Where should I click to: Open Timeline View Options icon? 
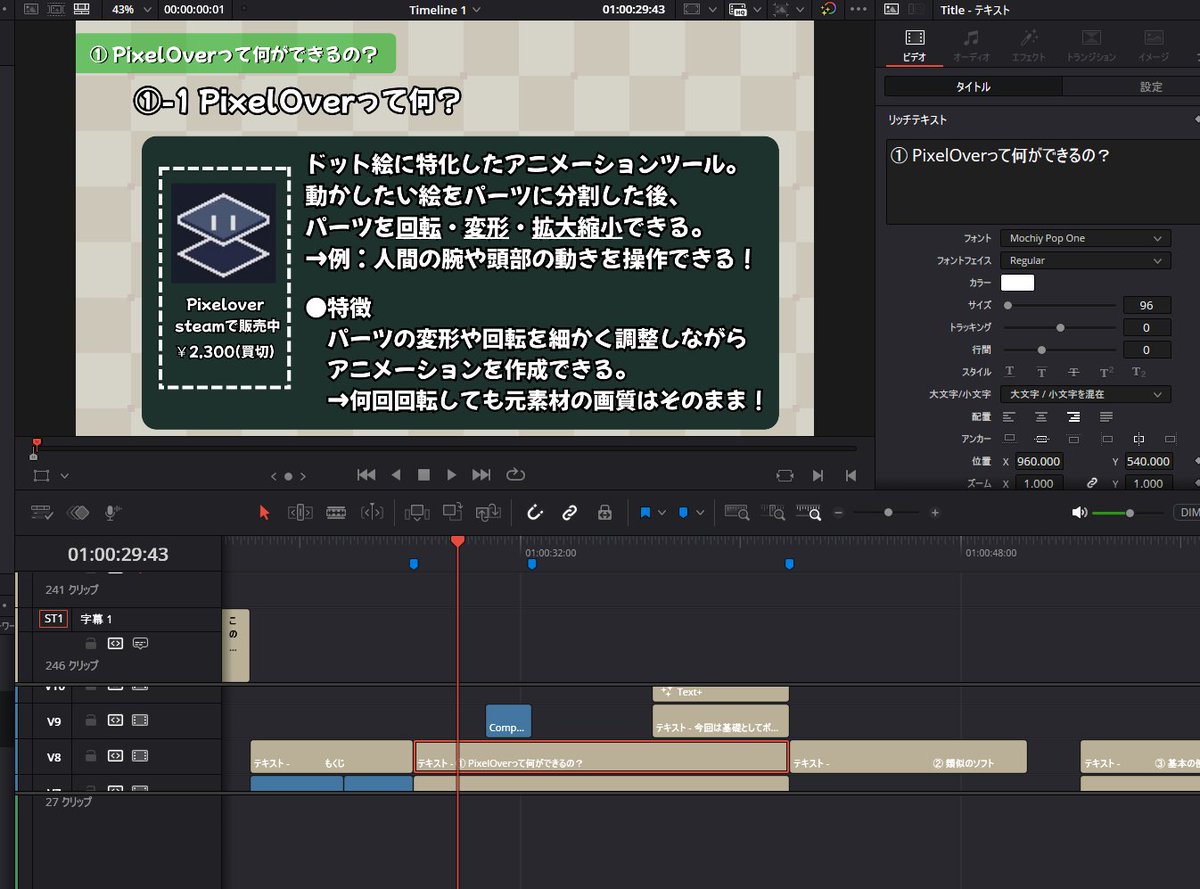tap(41, 512)
